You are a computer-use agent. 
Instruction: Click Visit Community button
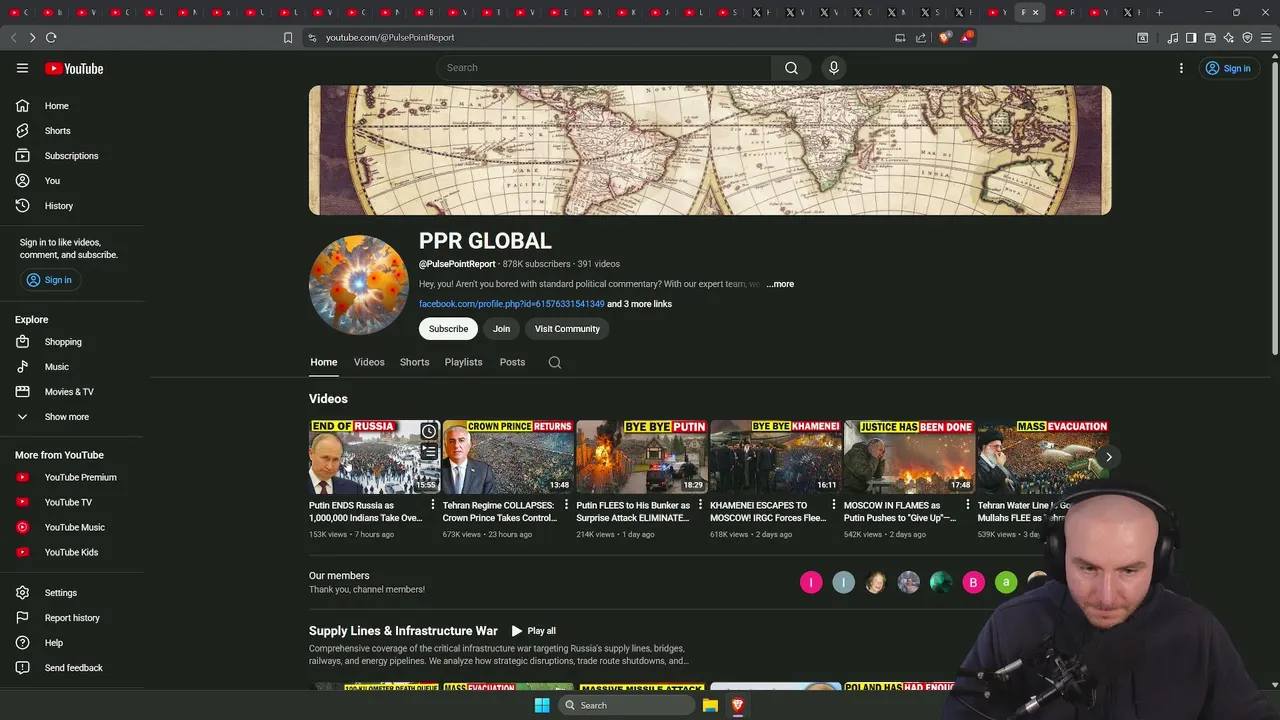point(567,329)
